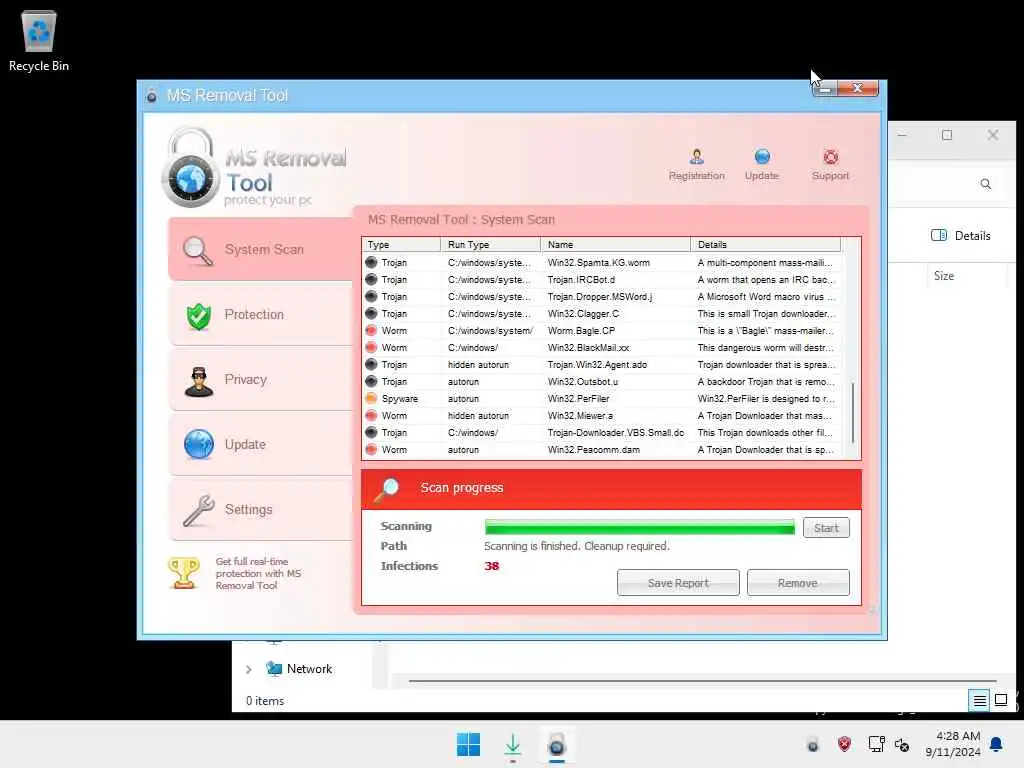Select the Win32.PerFiler spyware entry

pos(602,398)
